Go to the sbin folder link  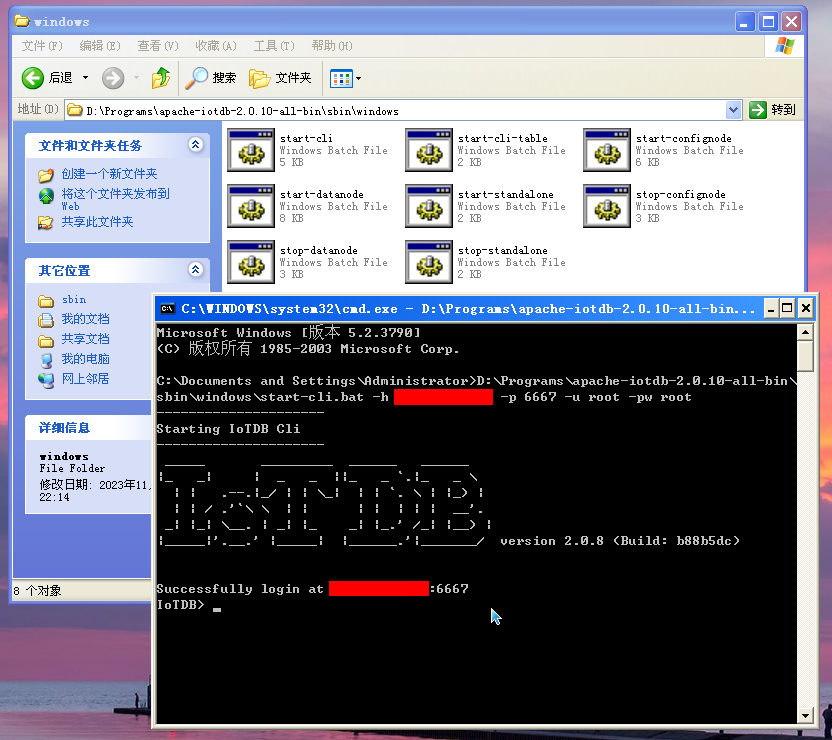(74, 300)
